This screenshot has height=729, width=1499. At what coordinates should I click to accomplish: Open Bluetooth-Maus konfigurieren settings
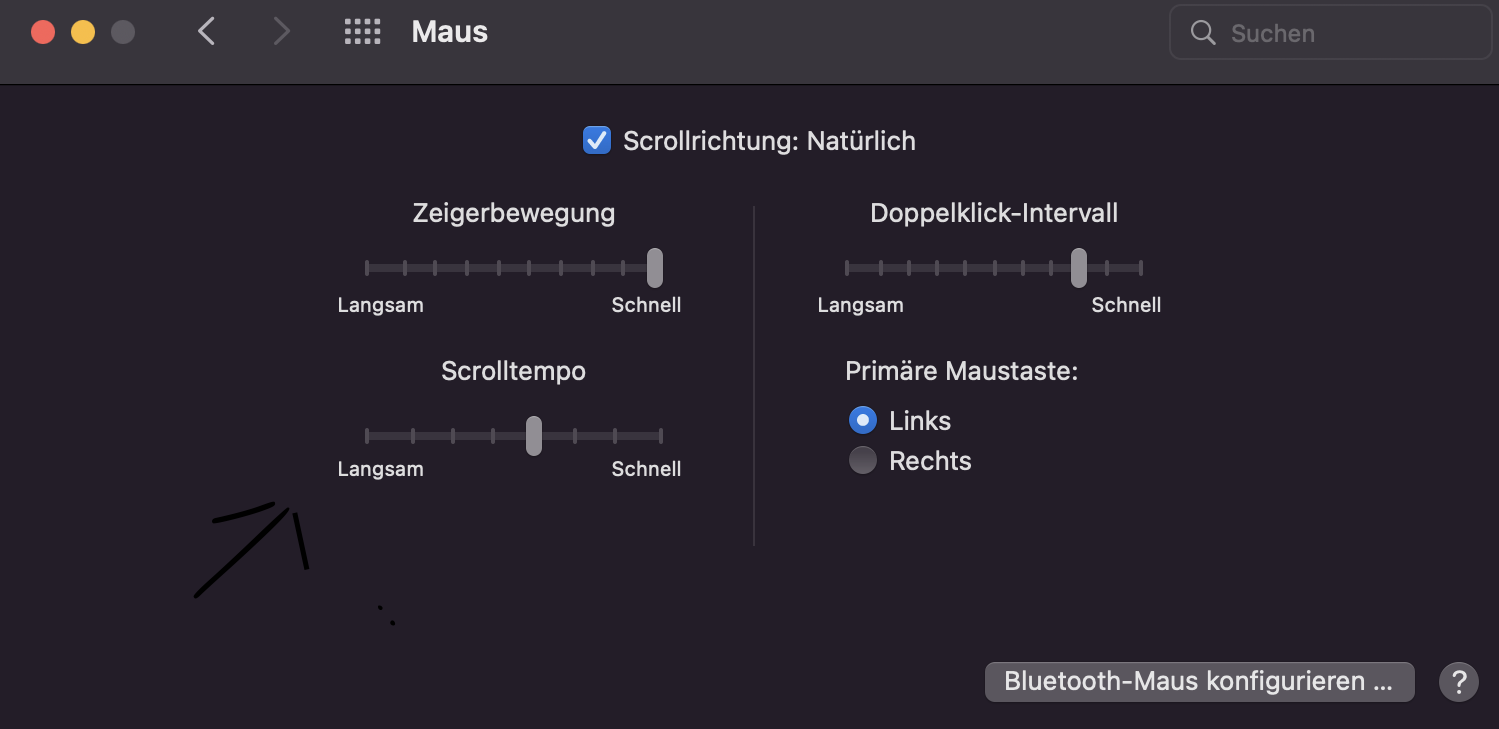[x=1199, y=682]
